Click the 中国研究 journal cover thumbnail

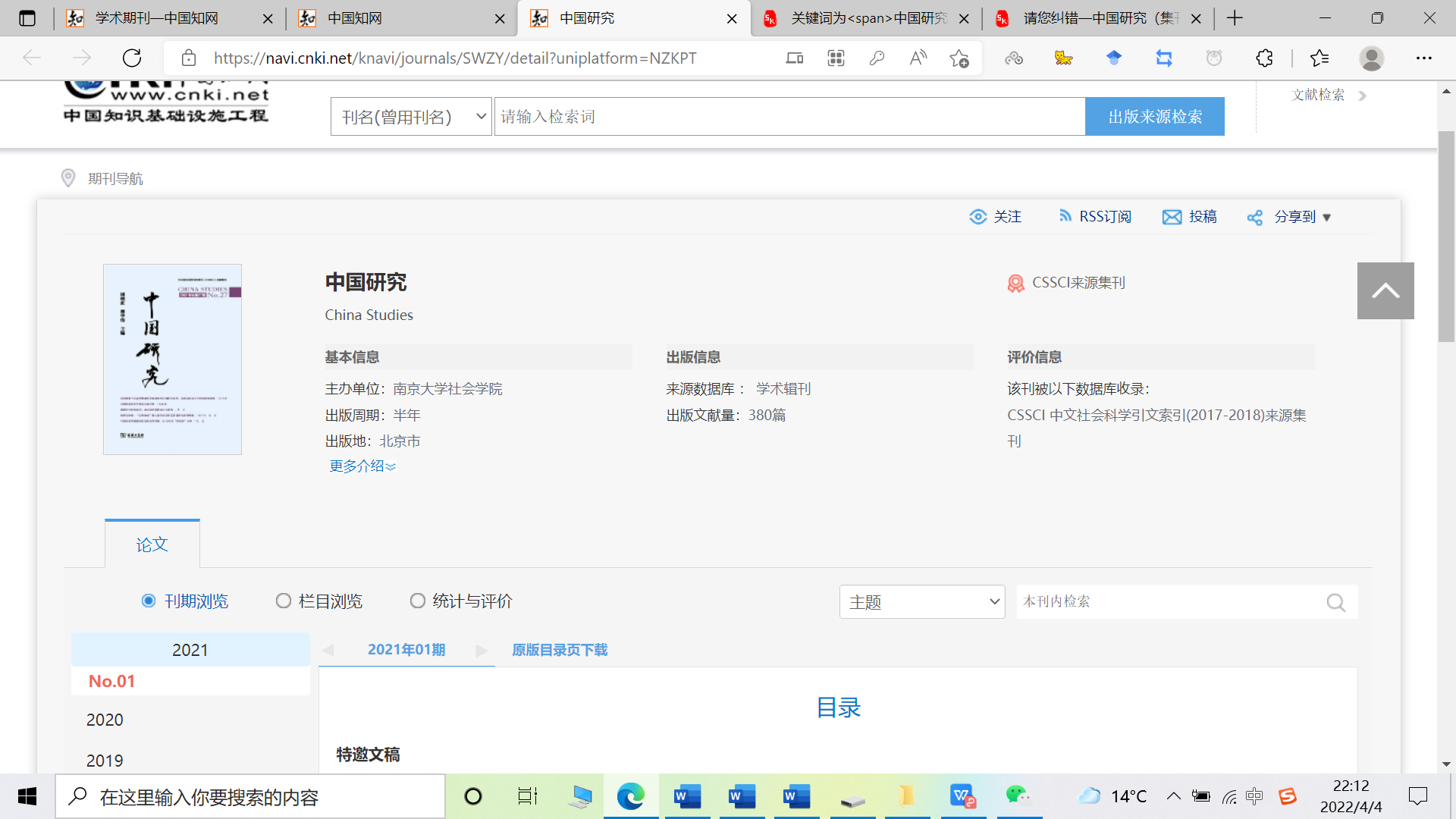click(172, 359)
